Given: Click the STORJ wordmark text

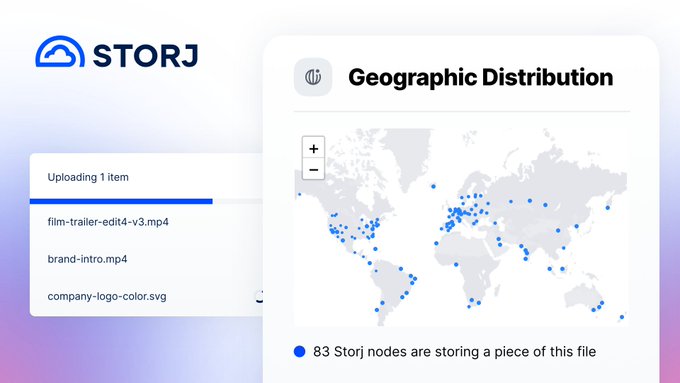Looking at the screenshot, I should point(146,56).
